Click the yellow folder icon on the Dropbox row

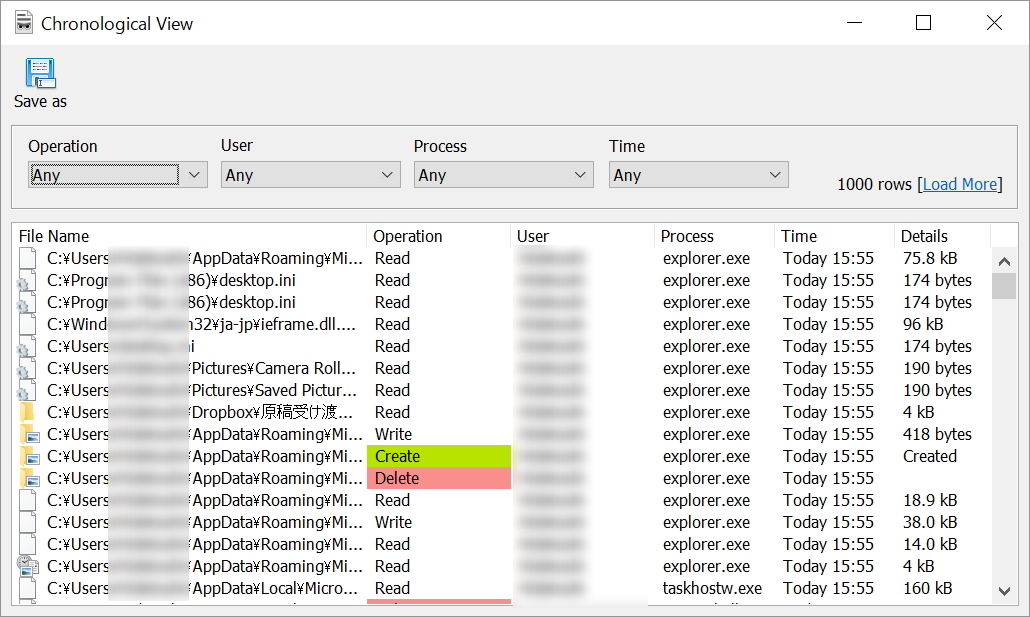pyautogui.click(x=26, y=411)
